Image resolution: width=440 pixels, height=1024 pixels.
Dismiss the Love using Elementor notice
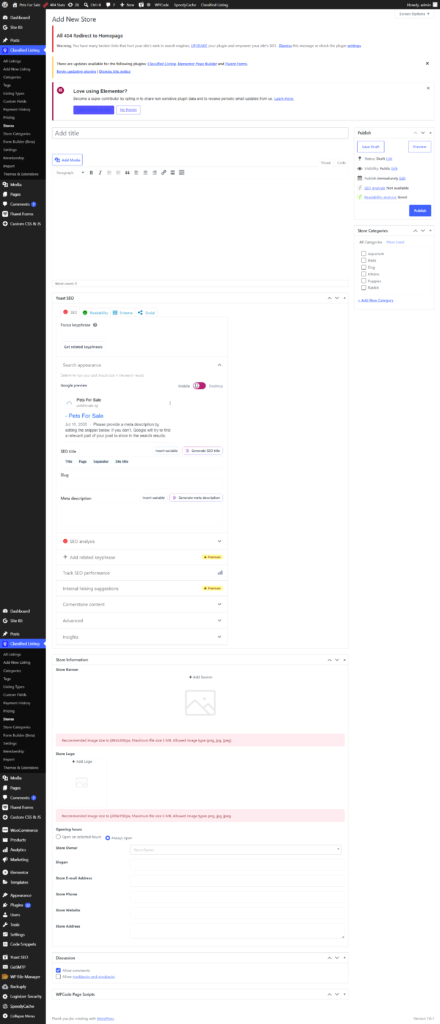(x=427, y=88)
